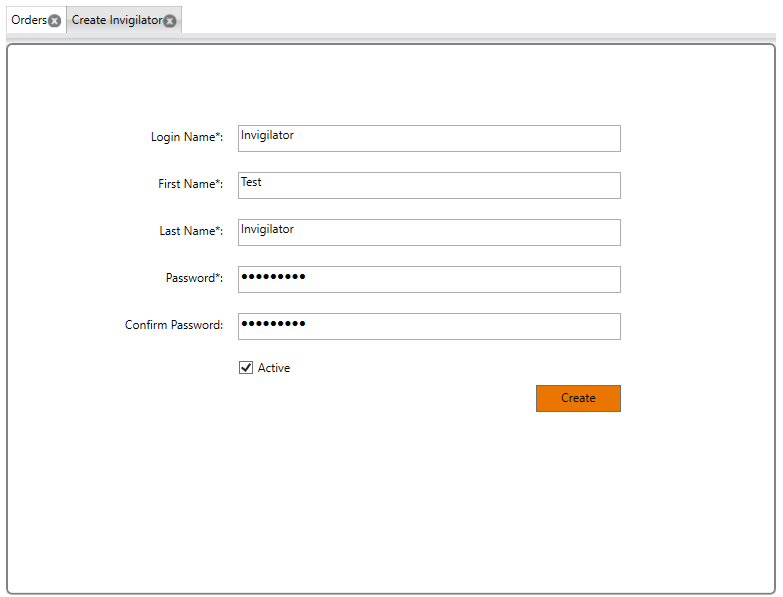Close the Orders tab via its x icon
783x597 pixels.
pyautogui.click(x=55, y=21)
